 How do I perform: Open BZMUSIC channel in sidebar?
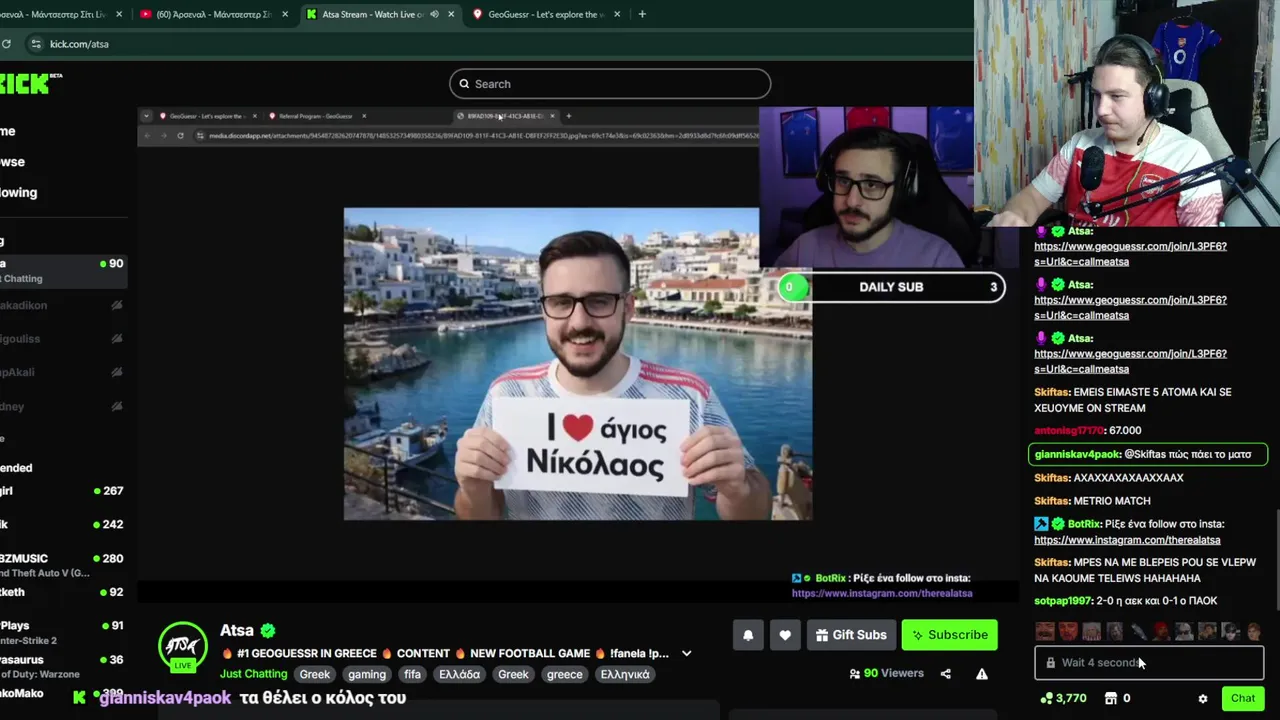(x=62, y=565)
